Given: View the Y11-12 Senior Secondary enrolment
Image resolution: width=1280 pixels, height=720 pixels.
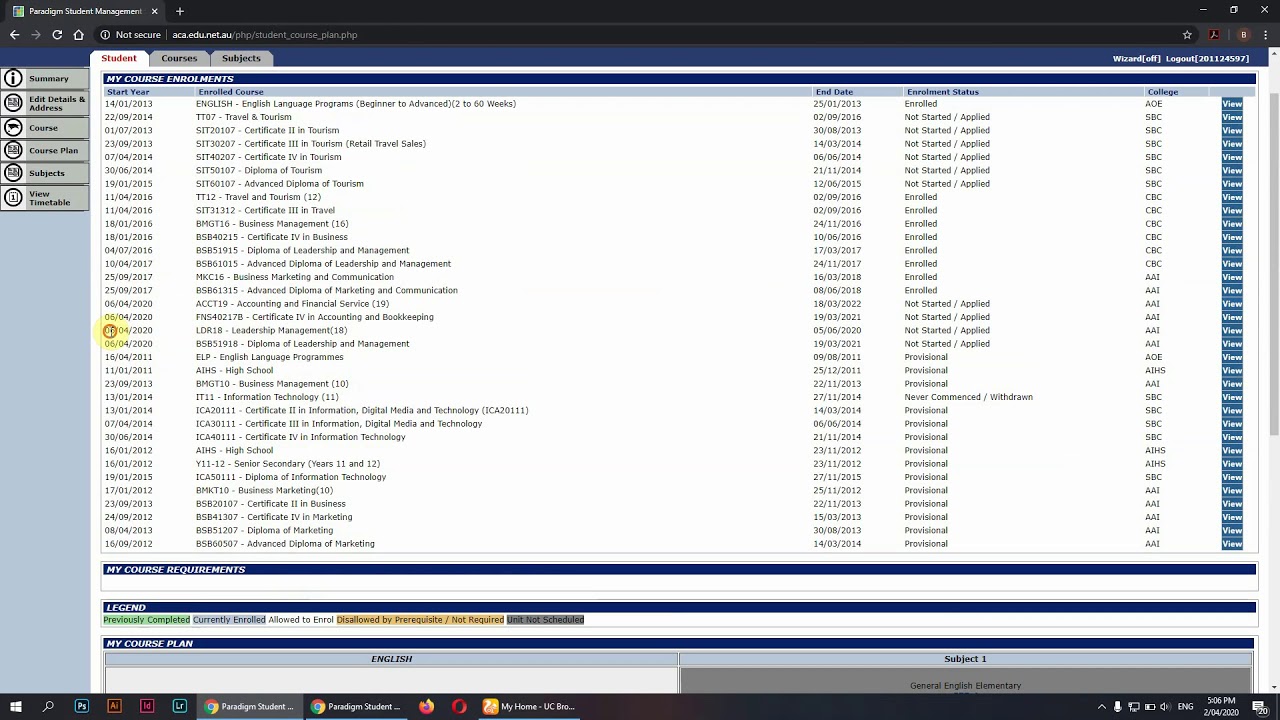Looking at the screenshot, I should tap(1232, 464).
